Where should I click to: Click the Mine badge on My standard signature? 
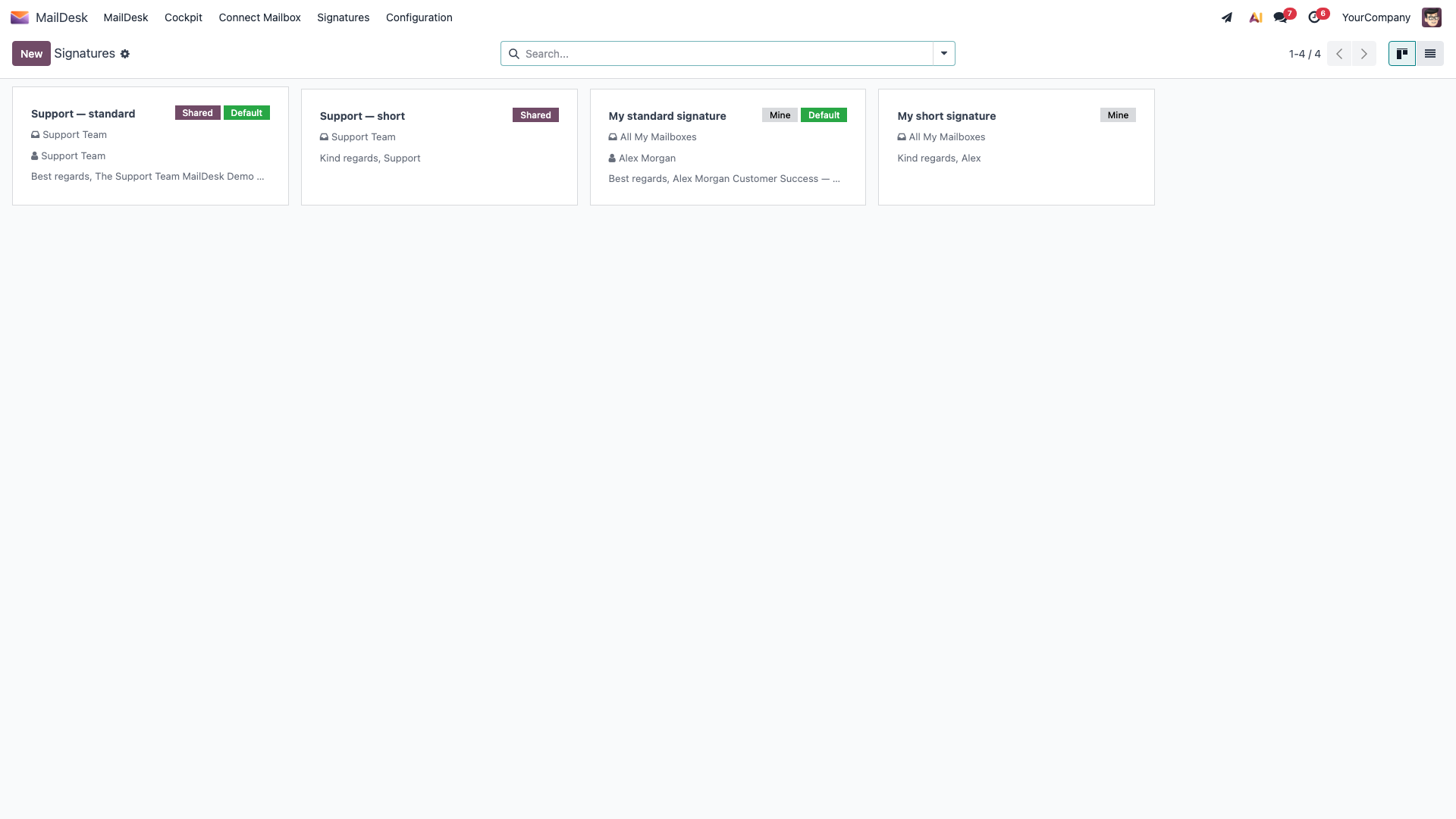(780, 115)
